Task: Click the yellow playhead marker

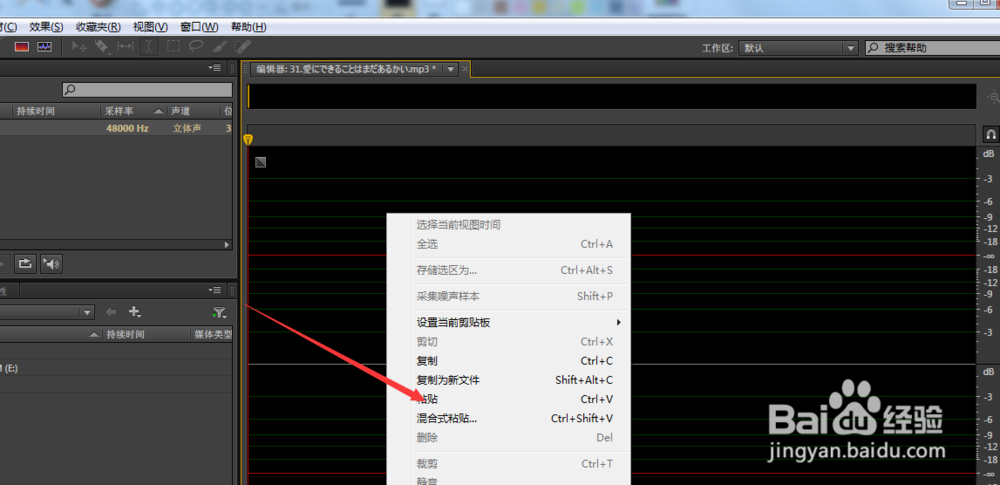Action: tap(248, 140)
